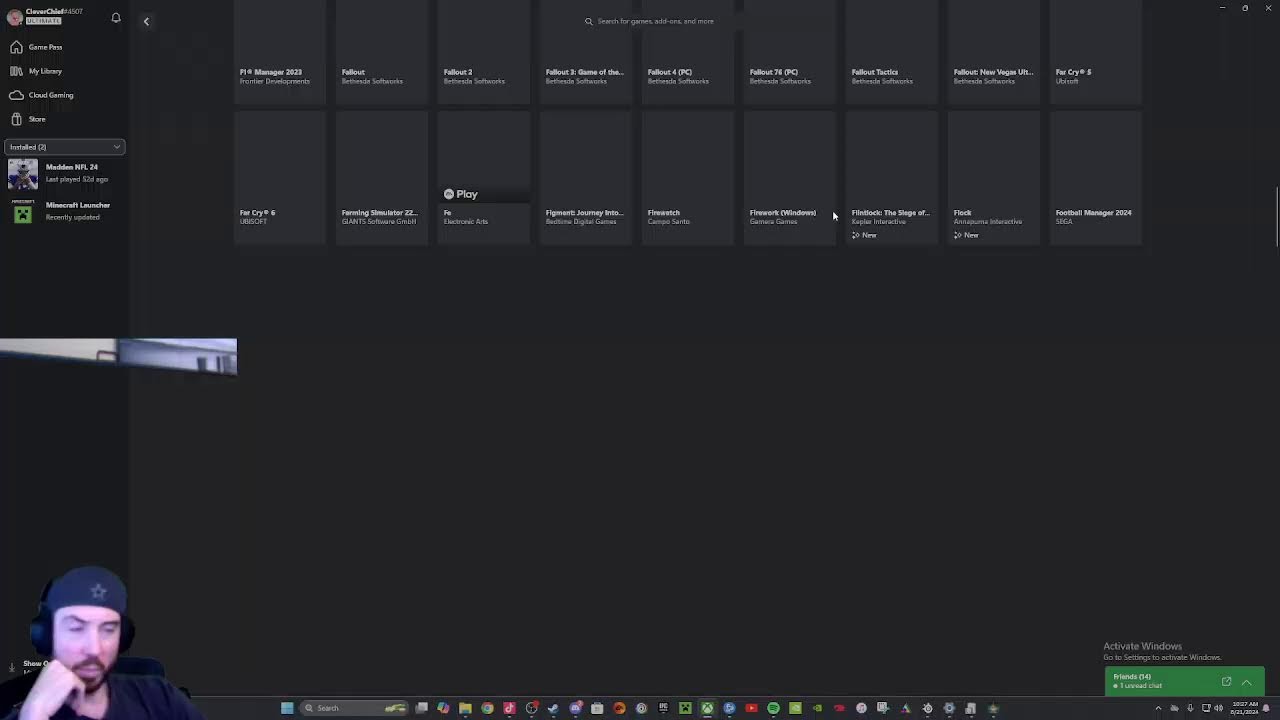Viewport: 1280px width, 720px height.
Task: Click the Windows taskbar Search box
Action: (x=353, y=708)
